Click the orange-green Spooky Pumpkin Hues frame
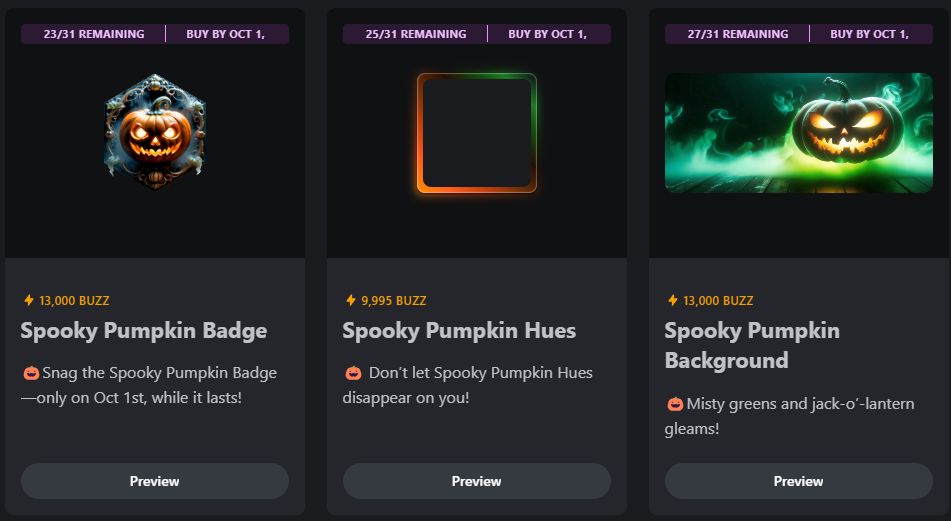The width and height of the screenshot is (951, 521). (x=477, y=133)
